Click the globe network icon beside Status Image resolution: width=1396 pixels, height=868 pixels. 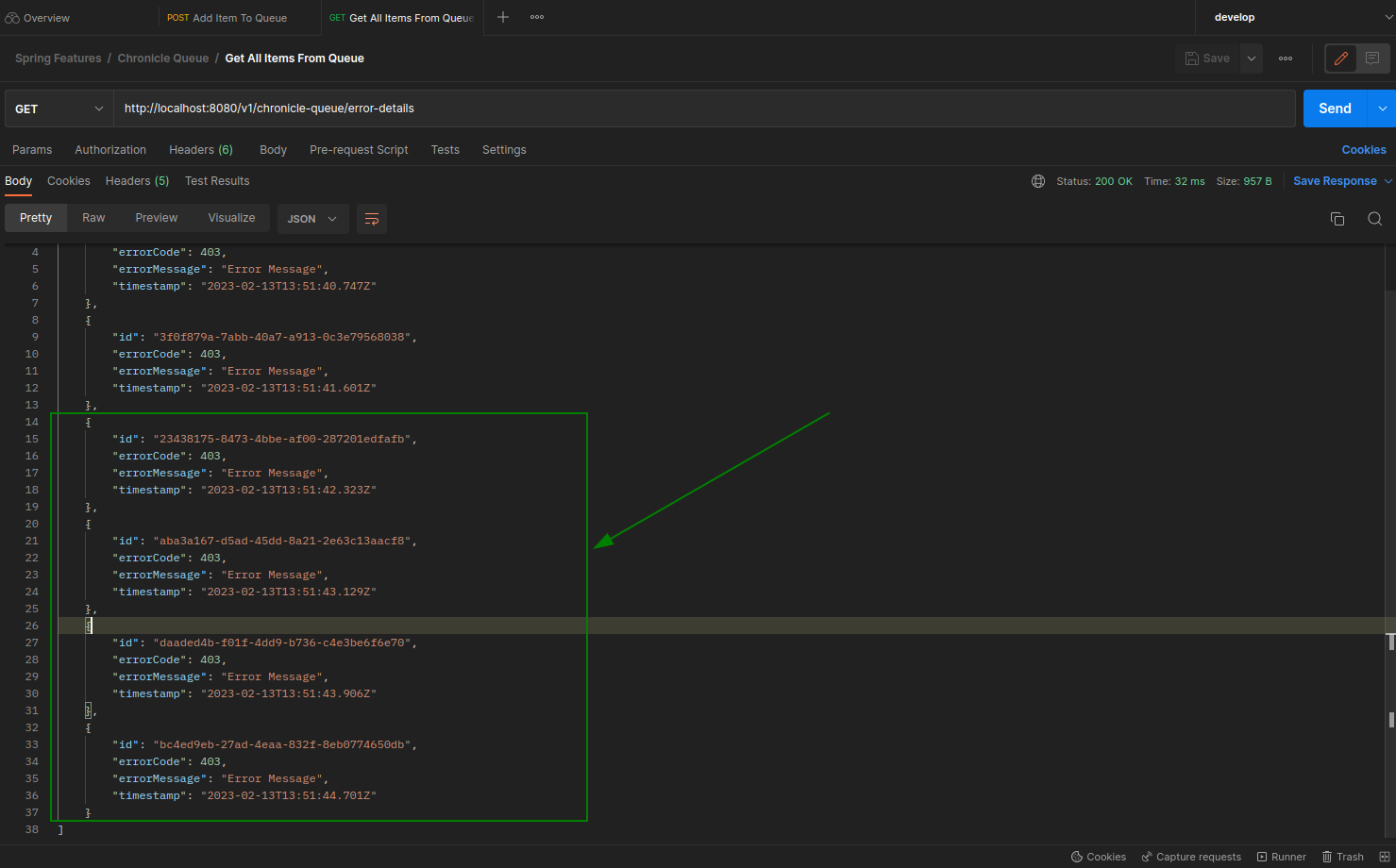1038,181
